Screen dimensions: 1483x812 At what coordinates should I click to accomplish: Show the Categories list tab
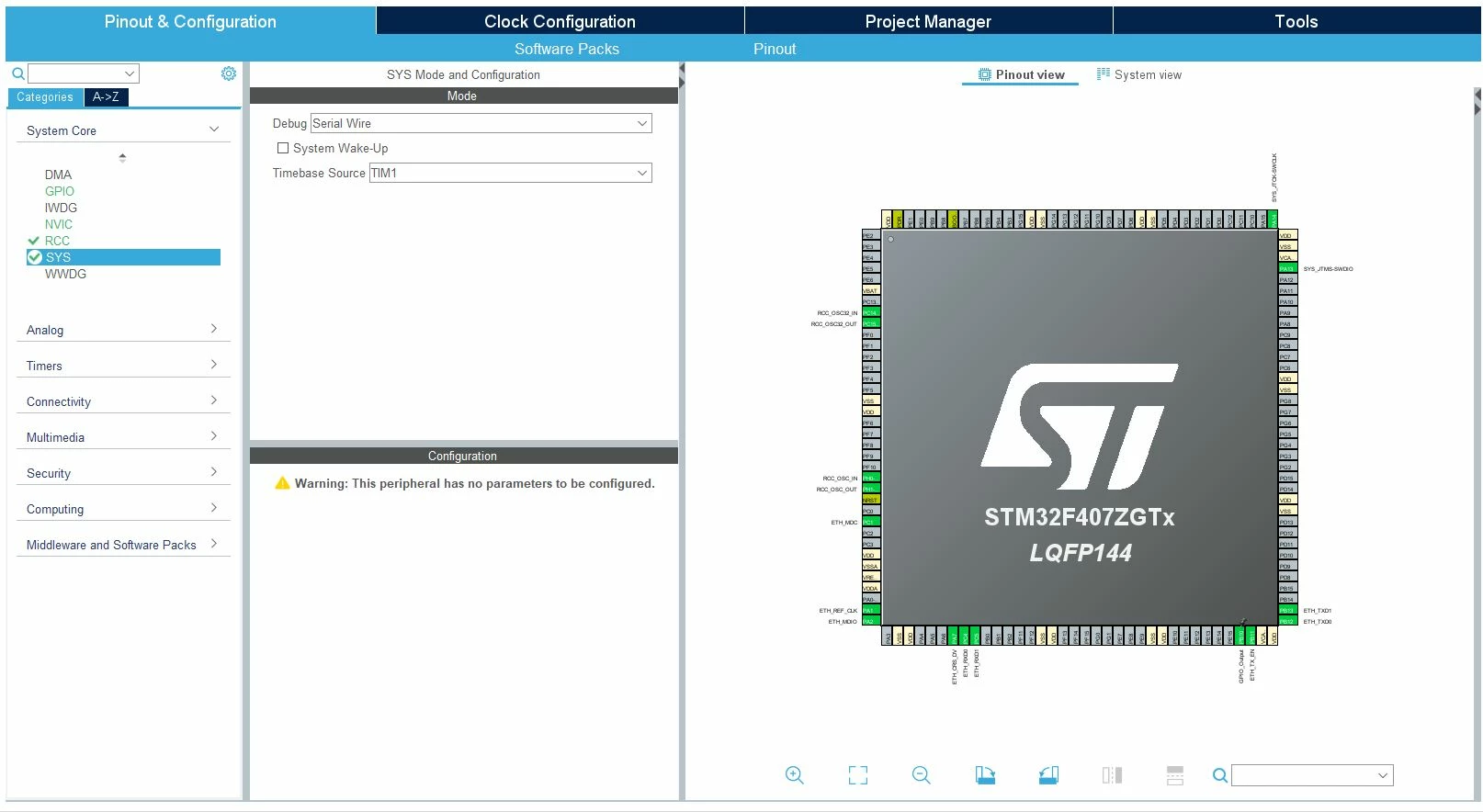point(45,96)
